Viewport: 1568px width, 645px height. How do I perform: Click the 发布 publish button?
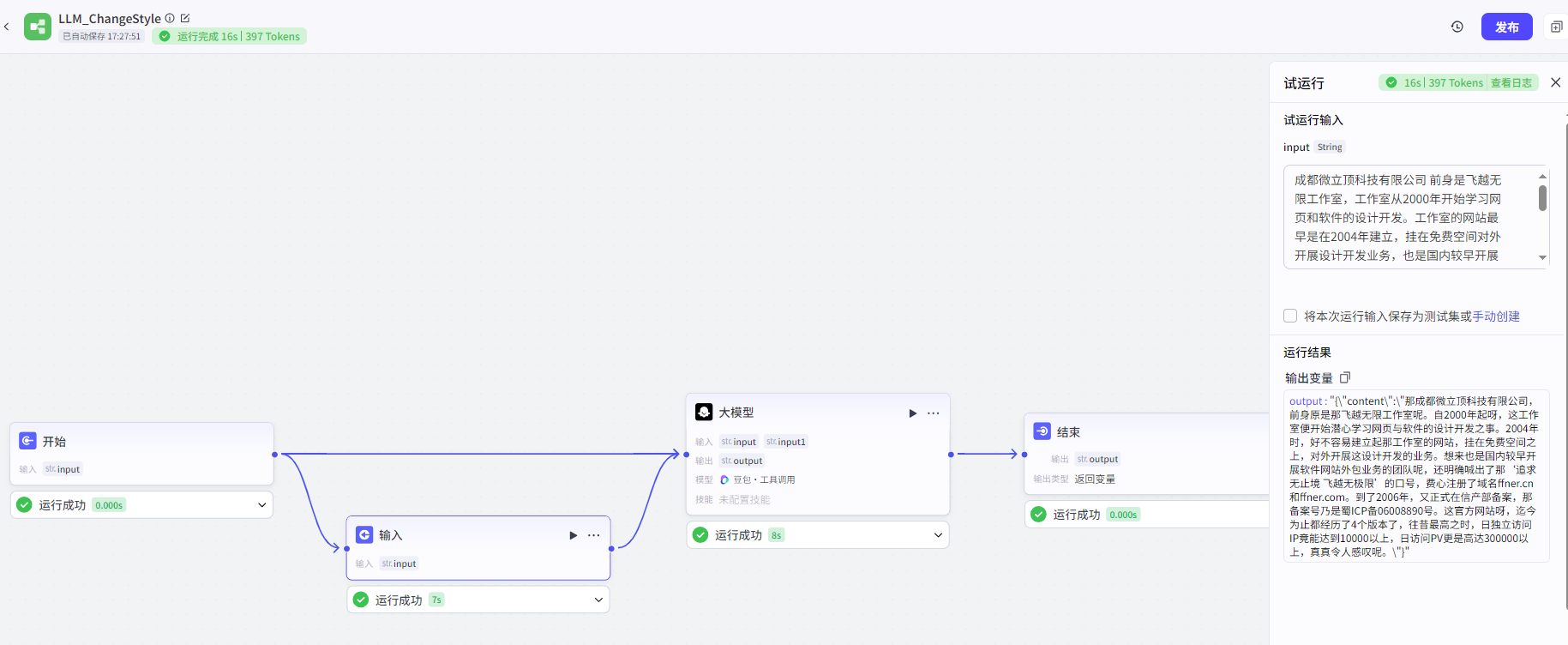(1506, 27)
